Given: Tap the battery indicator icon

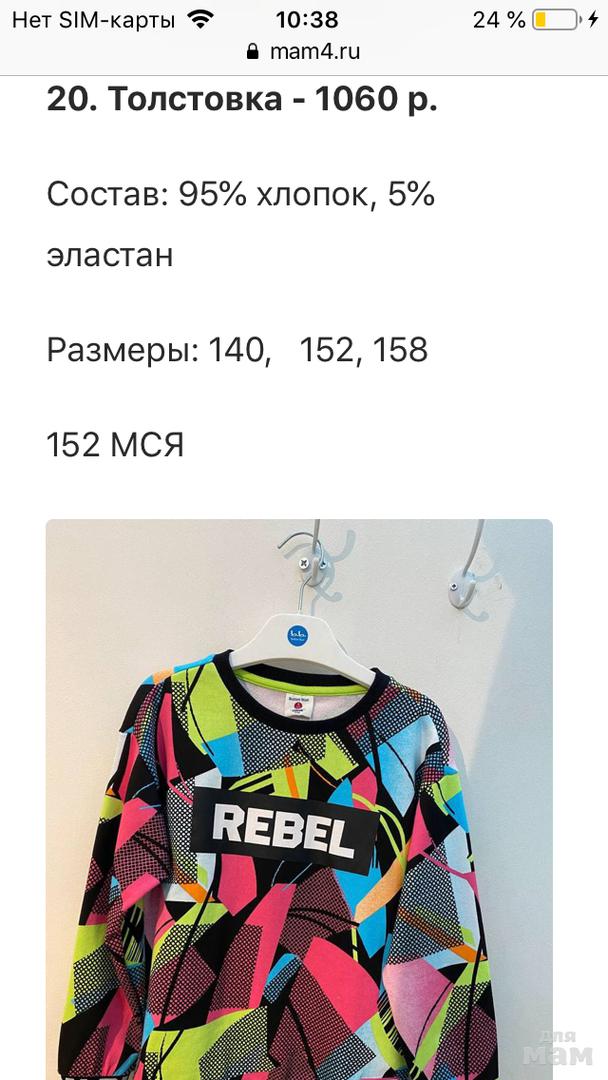Looking at the screenshot, I should click(x=556, y=19).
